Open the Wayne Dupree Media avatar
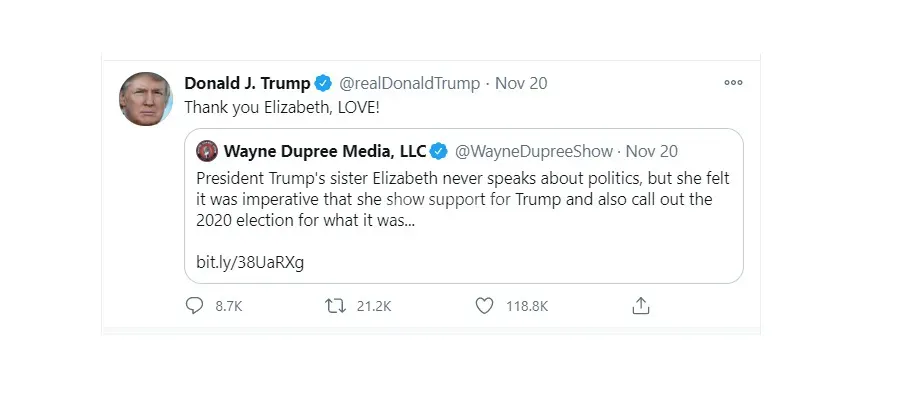 pyautogui.click(x=207, y=152)
